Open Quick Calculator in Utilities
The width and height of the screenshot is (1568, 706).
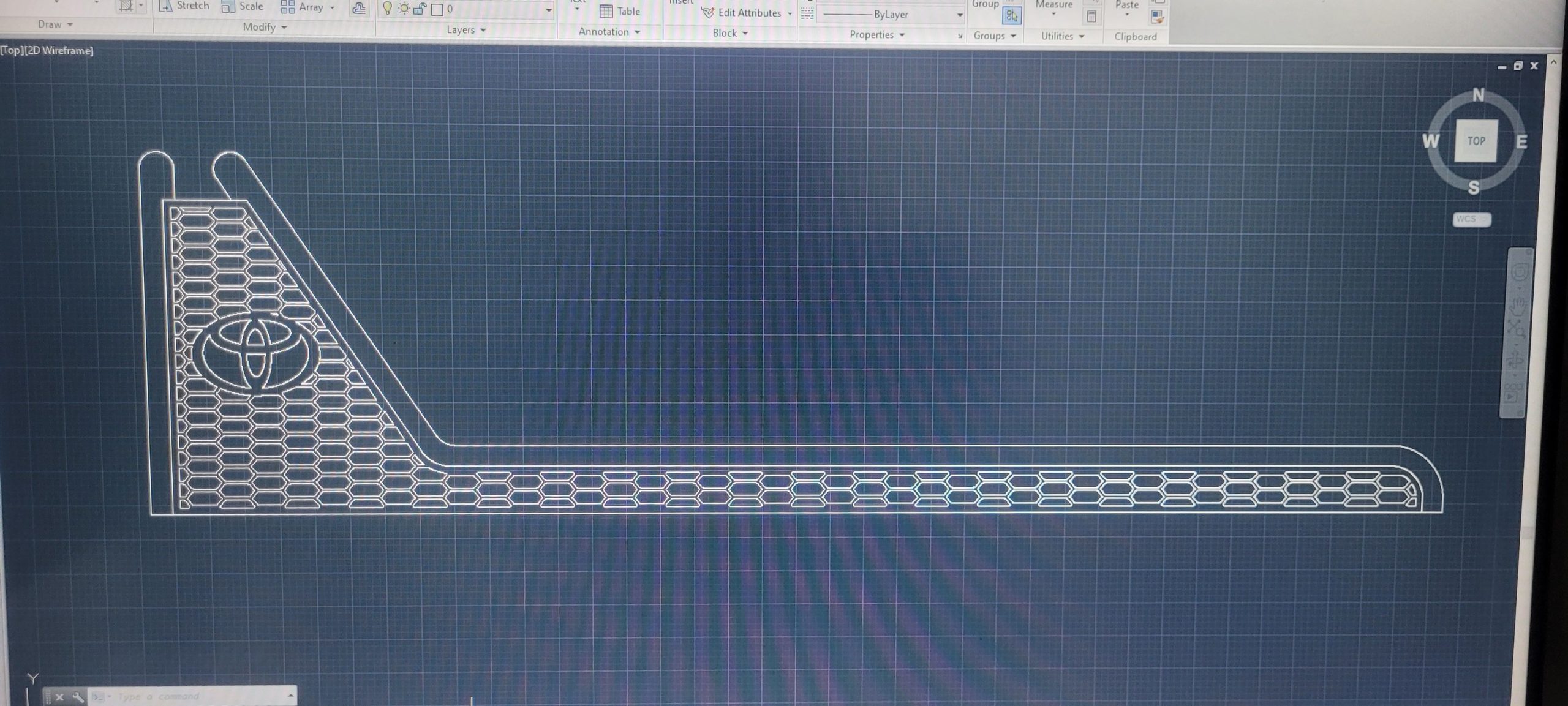point(1091,17)
